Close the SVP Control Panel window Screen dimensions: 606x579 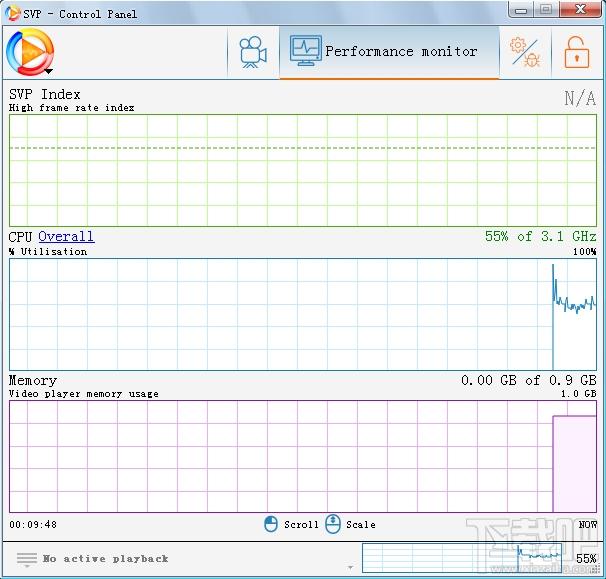580,9
